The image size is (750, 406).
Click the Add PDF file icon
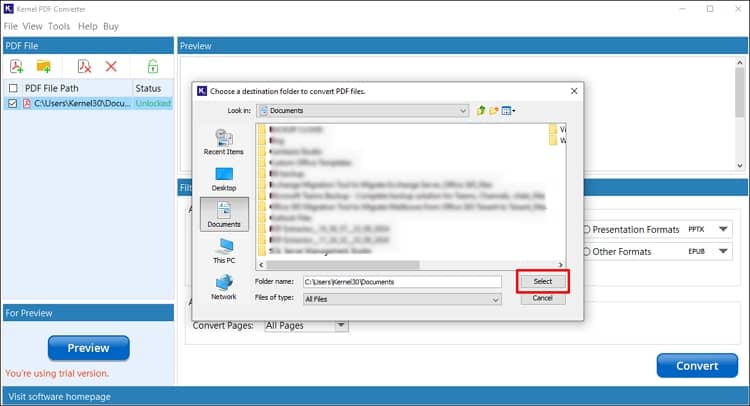(x=16, y=66)
